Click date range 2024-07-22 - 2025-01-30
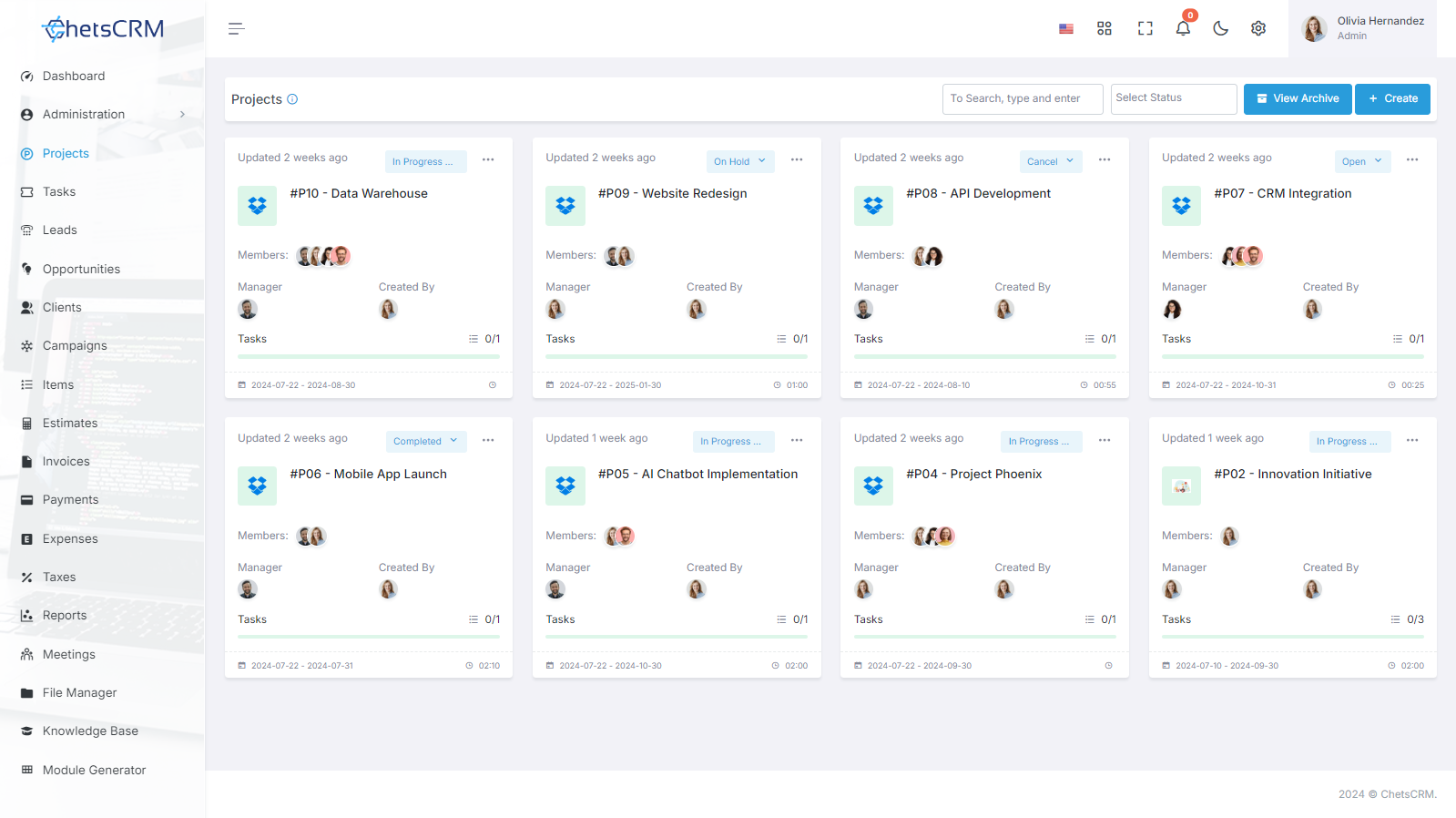Image resolution: width=1456 pixels, height=818 pixels. (610, 385)
